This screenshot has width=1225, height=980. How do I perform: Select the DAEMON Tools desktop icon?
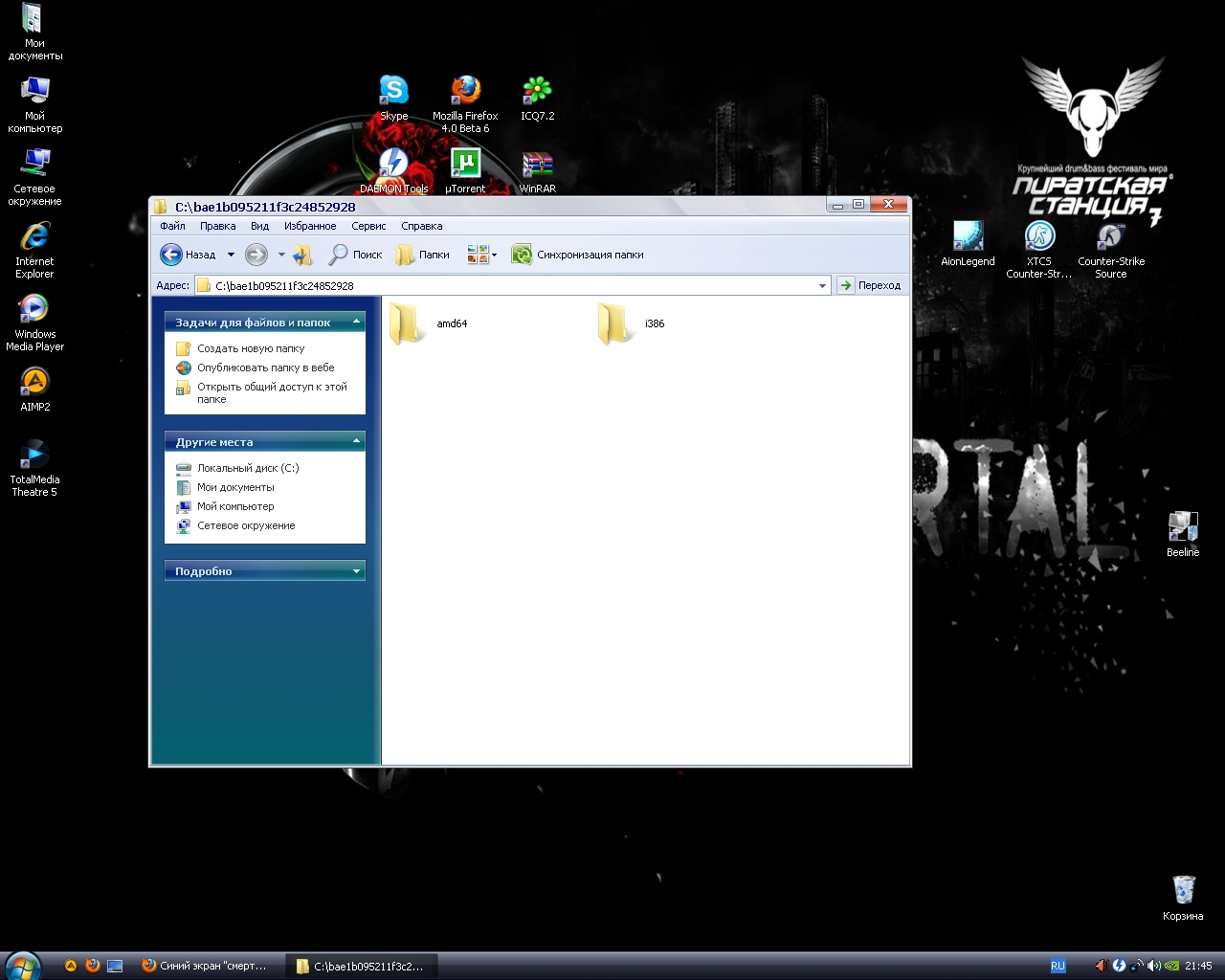(393, 170)
